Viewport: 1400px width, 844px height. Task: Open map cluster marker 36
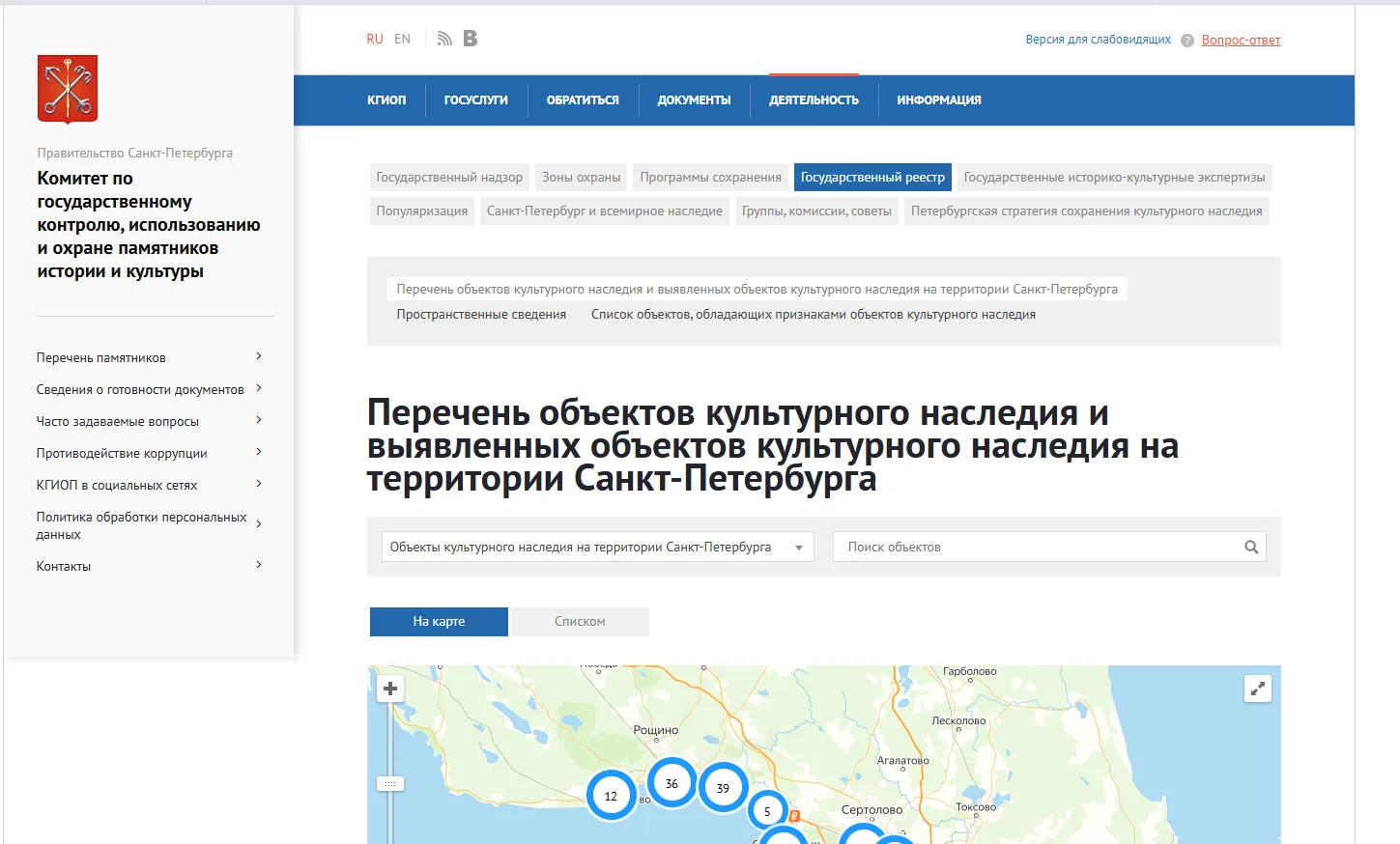(x=671, y=783)
